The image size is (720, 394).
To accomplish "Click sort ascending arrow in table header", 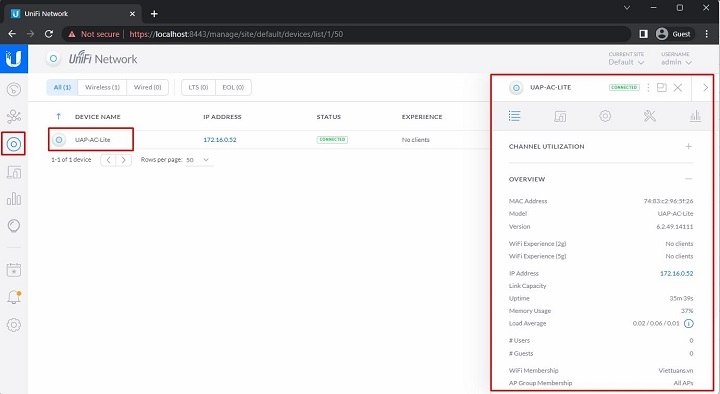I will click(x=58, y=117).
